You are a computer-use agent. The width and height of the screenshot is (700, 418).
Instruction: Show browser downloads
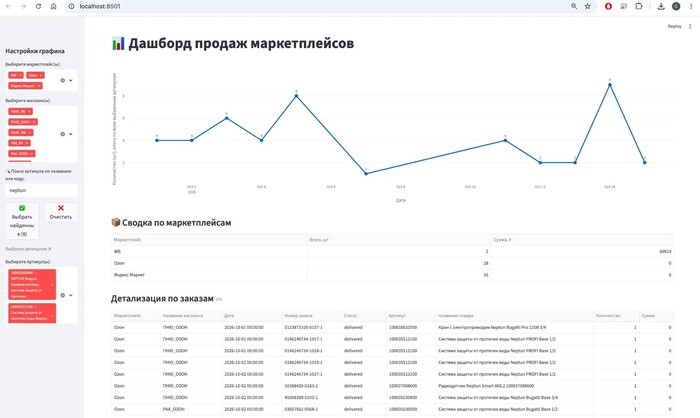pos(661,6)
